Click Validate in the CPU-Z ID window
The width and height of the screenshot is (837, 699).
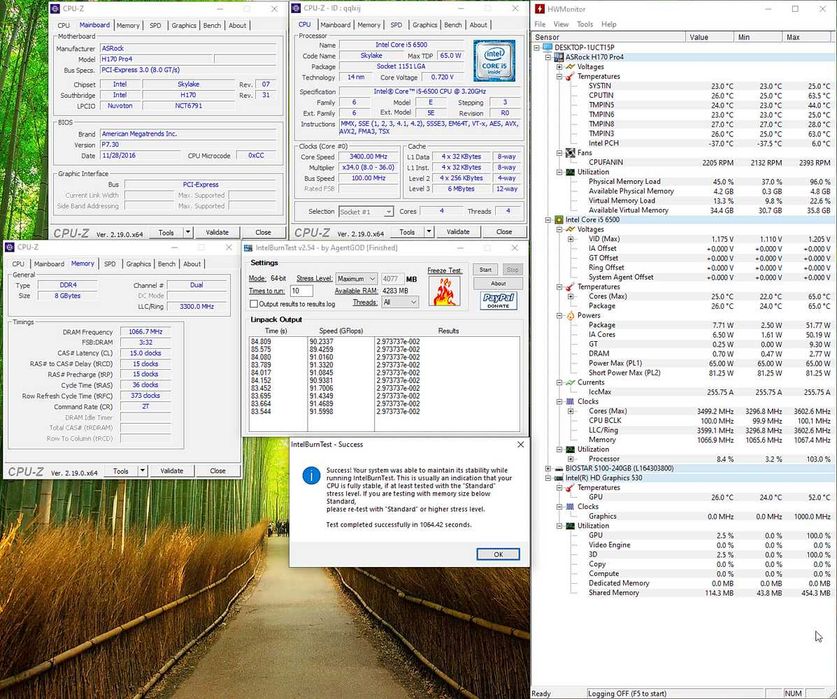point(458,232)
